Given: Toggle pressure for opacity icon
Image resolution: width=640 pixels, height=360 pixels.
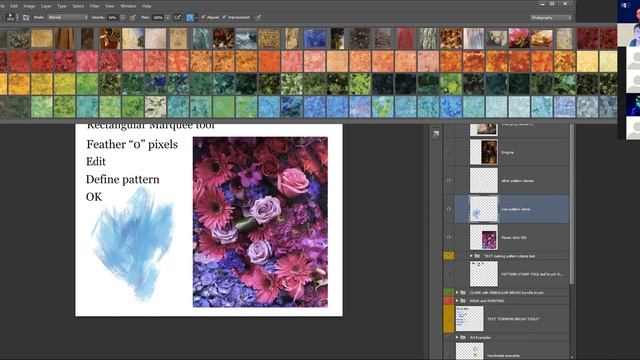Looking at the screenshot, I should 133,18.
